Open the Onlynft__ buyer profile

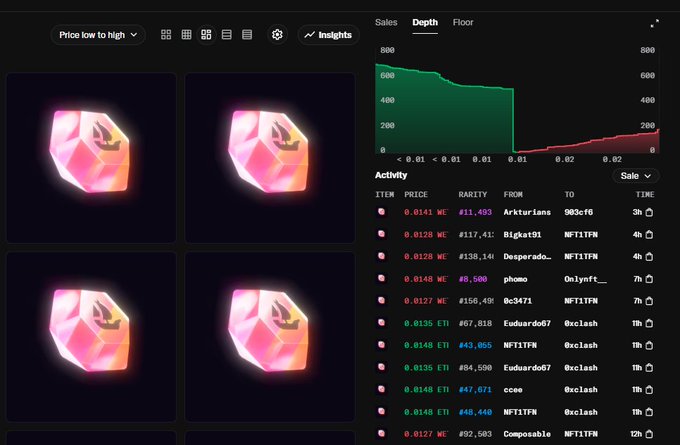click(x=585, y=279)
